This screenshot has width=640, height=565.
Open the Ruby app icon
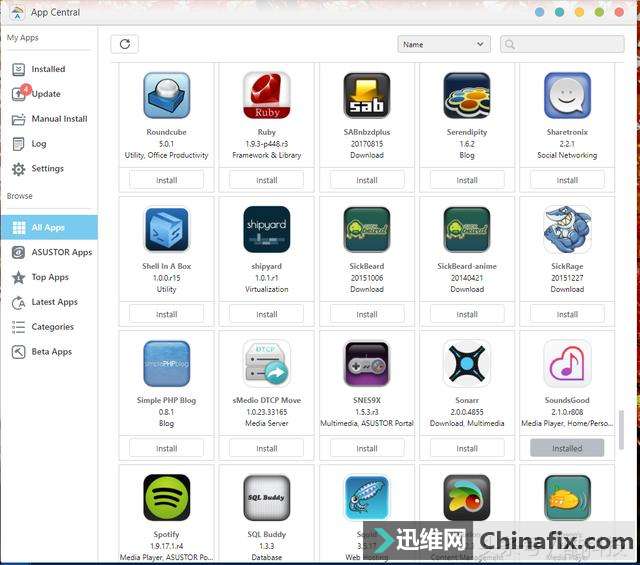coord(266,96)
